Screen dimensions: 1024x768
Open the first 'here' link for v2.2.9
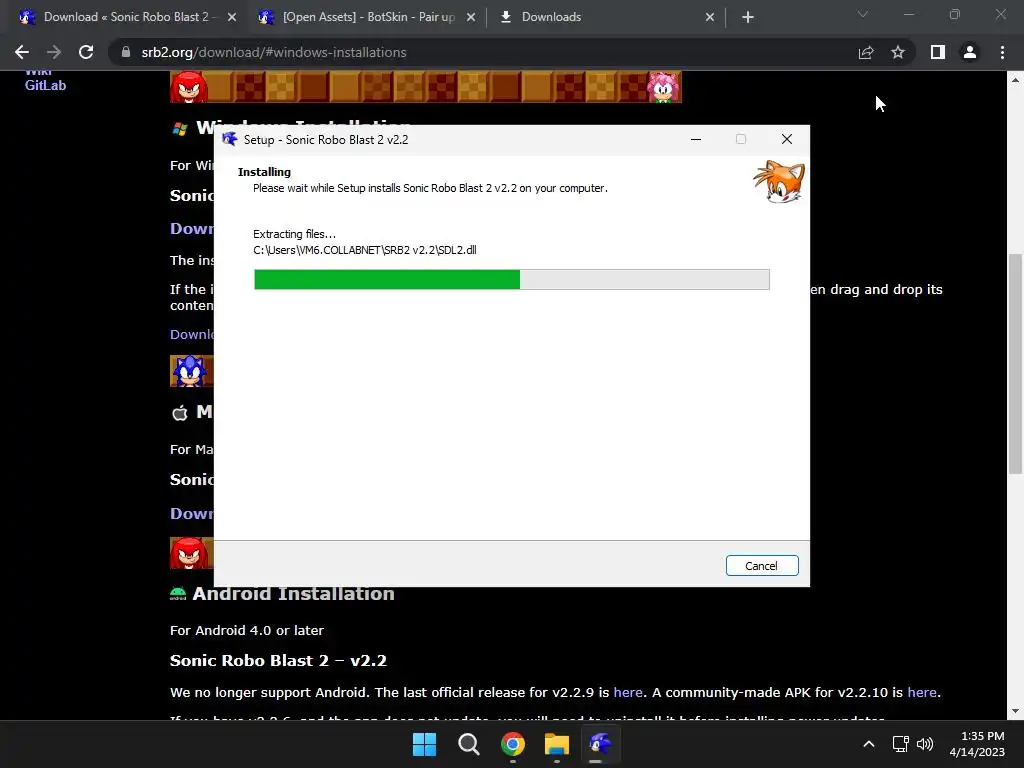[628, 692]
